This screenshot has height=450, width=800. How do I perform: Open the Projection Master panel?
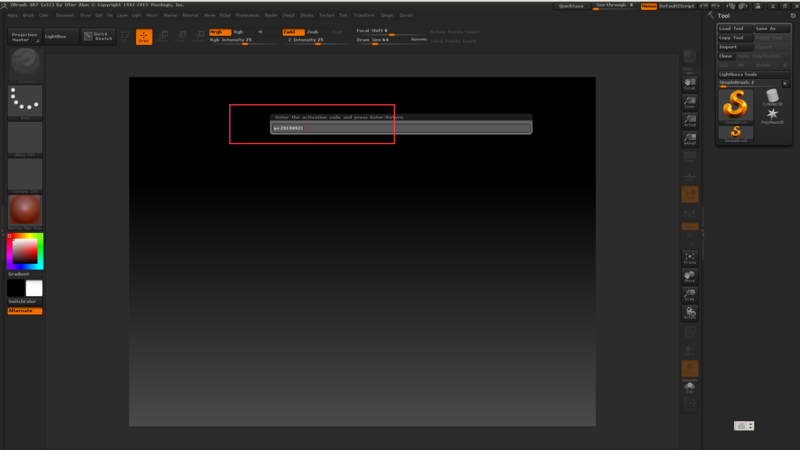click(24, 37)
